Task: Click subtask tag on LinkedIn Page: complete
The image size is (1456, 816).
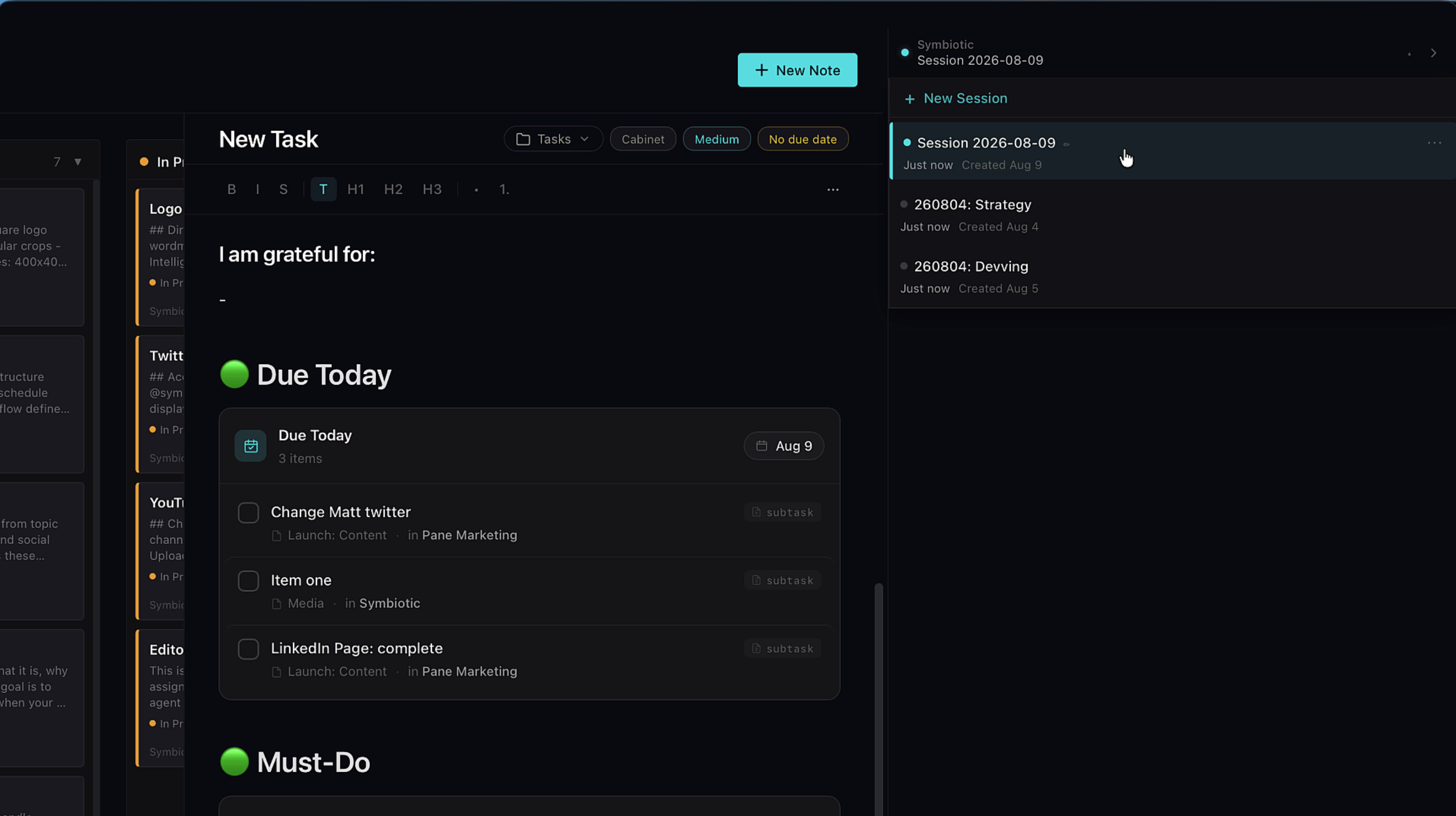Action: pos(783,649)
